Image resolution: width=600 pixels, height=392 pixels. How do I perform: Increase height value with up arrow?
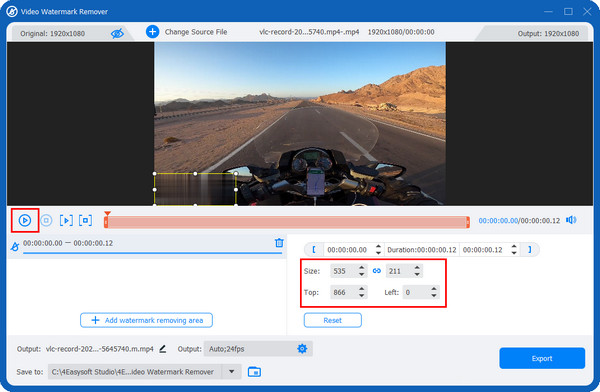(417, 268)
